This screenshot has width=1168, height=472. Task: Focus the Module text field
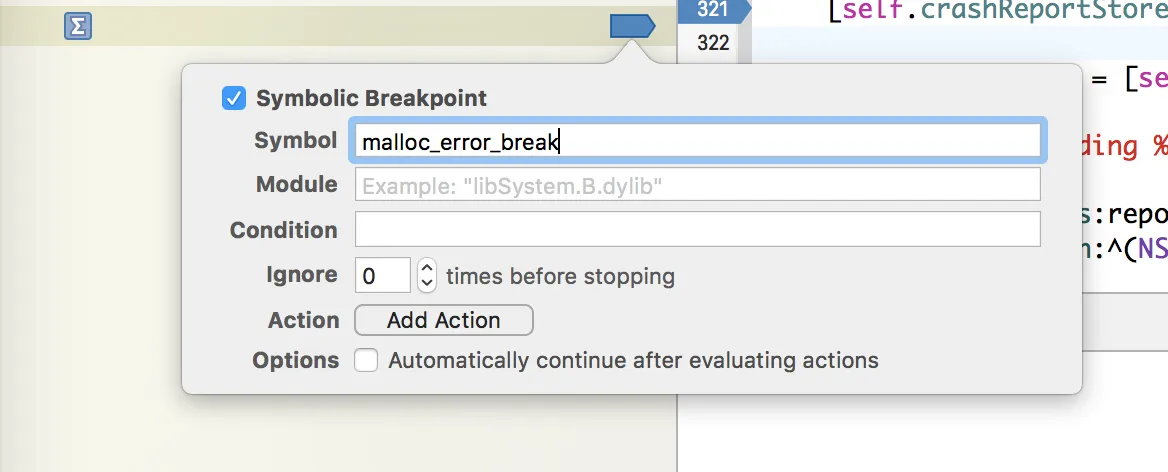[x=697, y=185]
